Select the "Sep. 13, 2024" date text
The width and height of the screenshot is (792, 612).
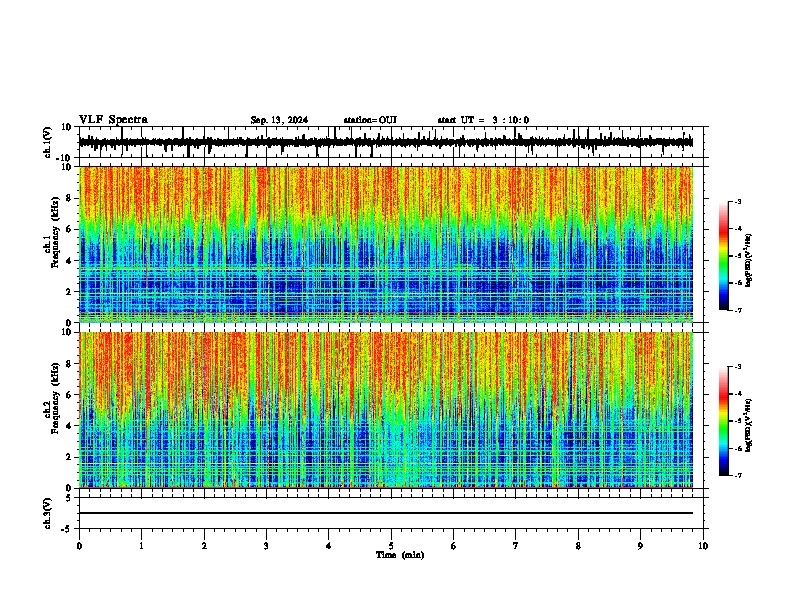[x=279, y=120]
